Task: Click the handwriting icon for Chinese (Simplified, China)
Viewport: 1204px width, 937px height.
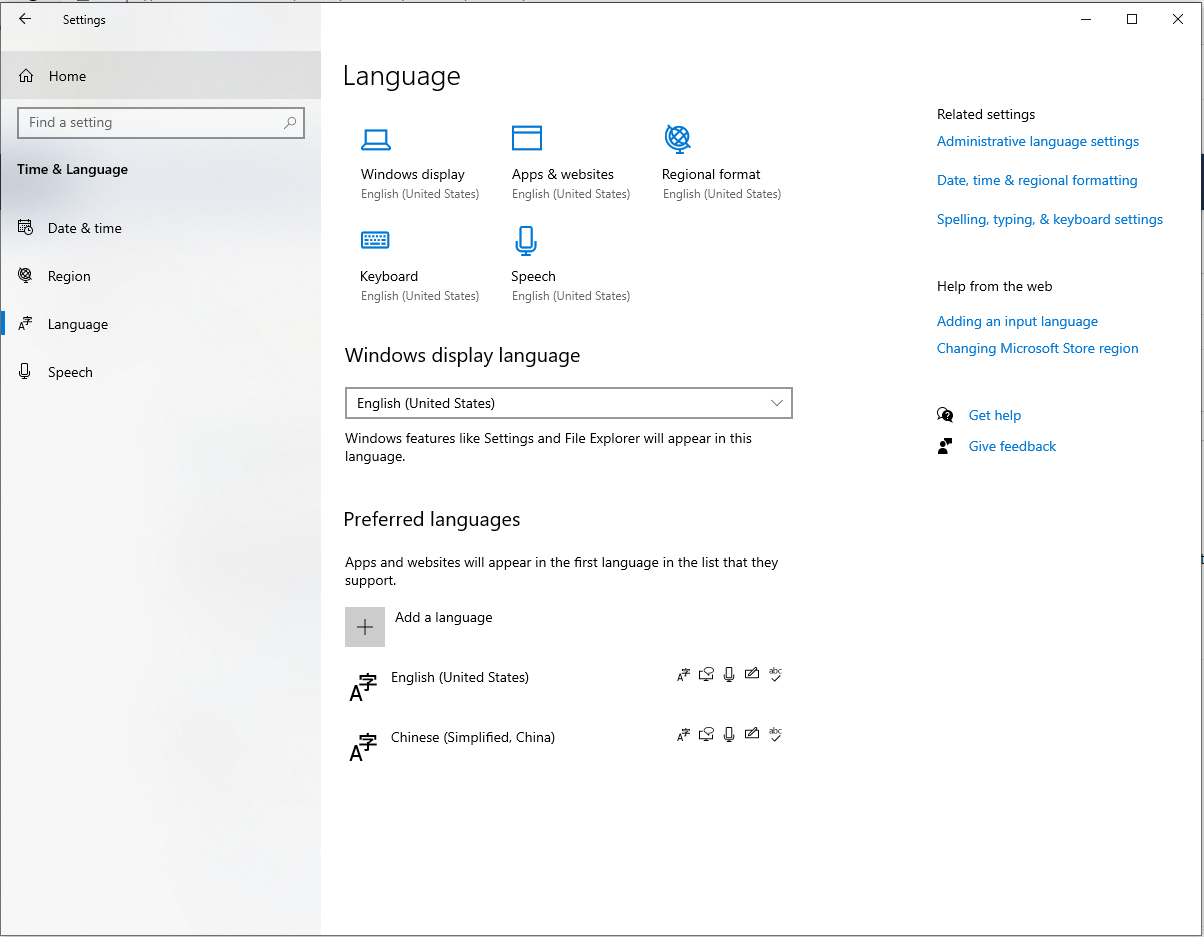Action: coord(752,734)
